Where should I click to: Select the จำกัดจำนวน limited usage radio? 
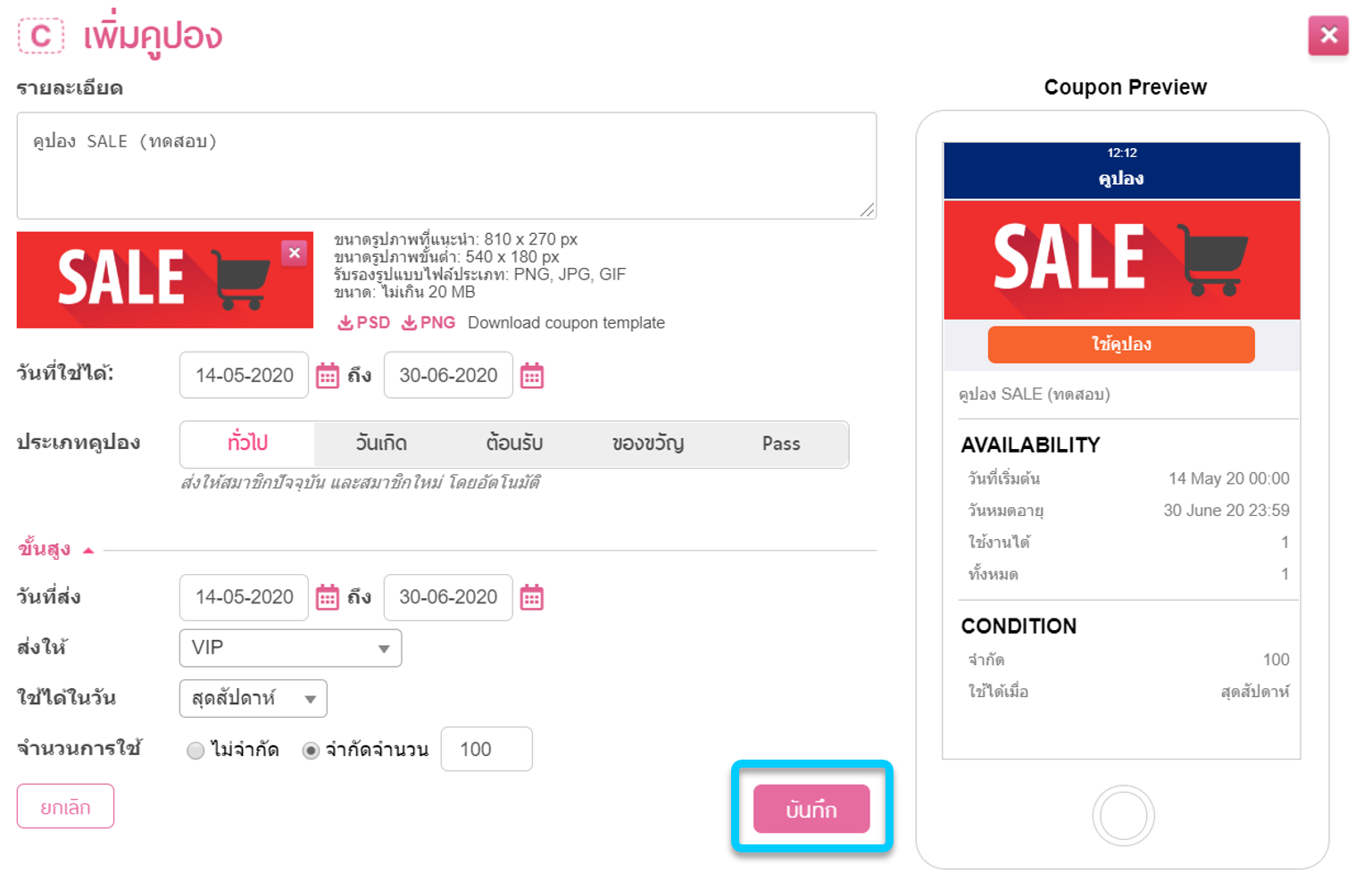(311, 751)
